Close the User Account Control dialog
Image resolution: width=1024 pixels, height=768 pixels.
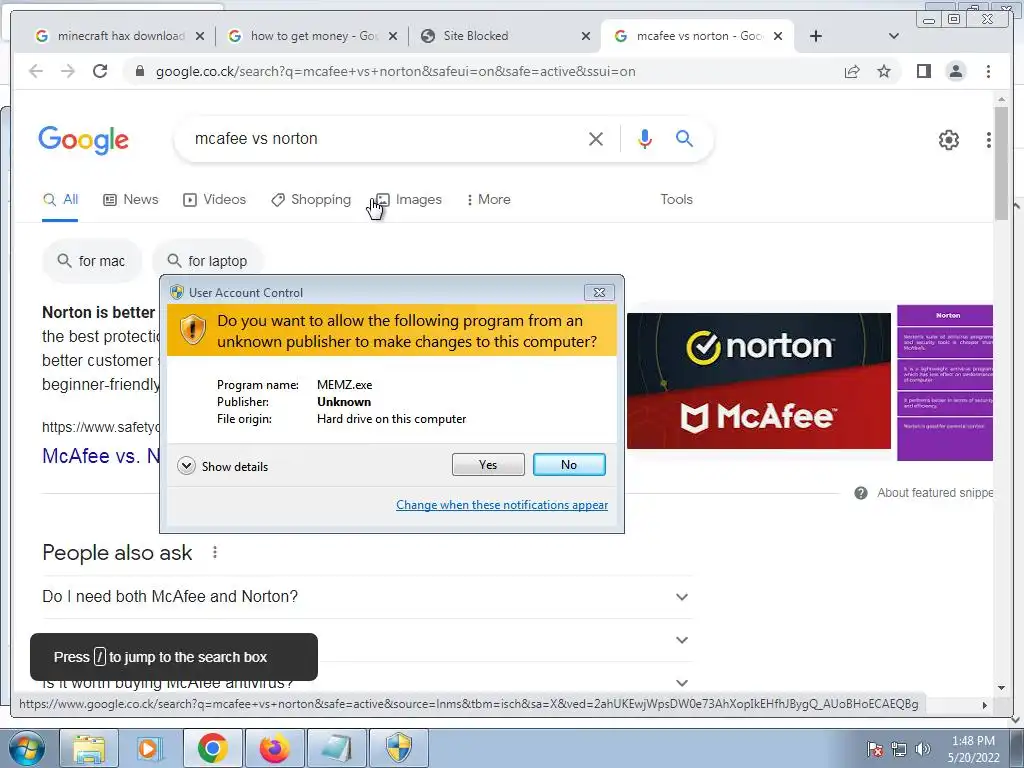coord(599,293)
